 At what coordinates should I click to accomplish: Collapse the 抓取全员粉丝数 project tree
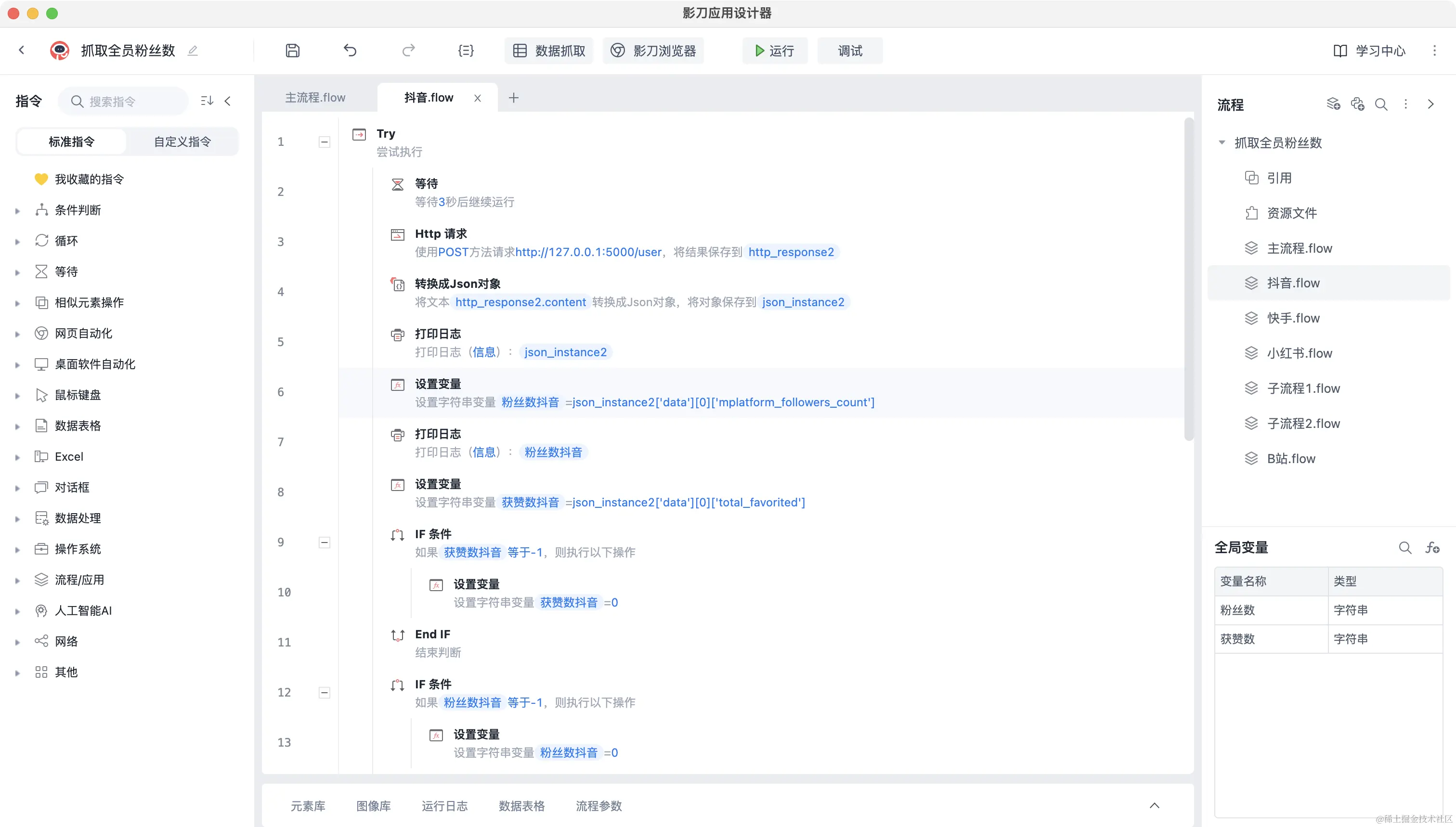(1222, 142)
